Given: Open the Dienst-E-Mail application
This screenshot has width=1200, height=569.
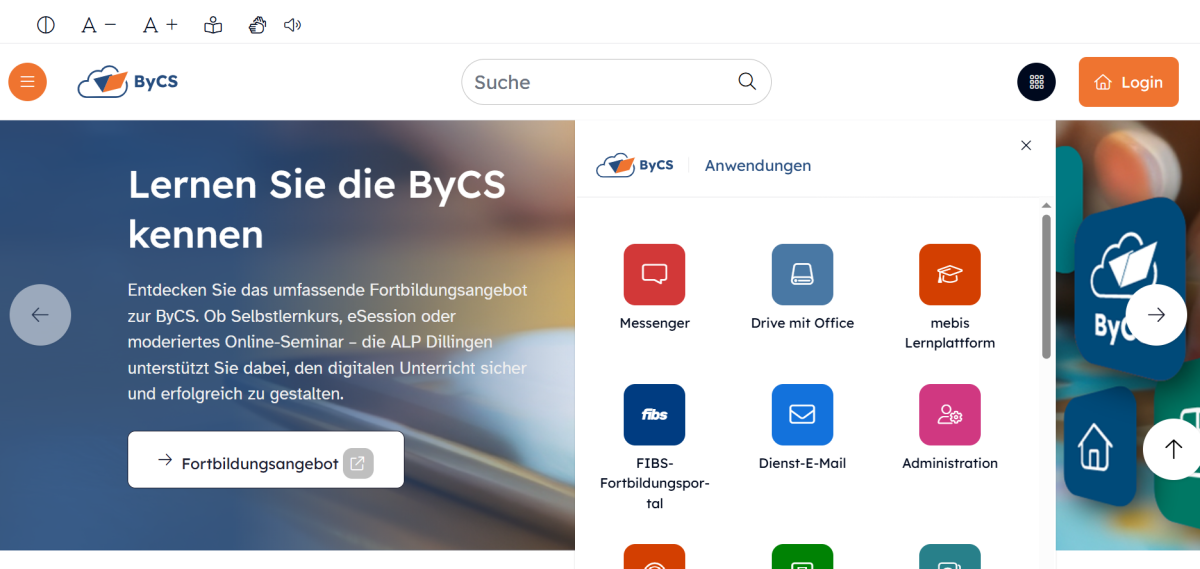Looking at the screenshot, I should (x=802, y=415).
